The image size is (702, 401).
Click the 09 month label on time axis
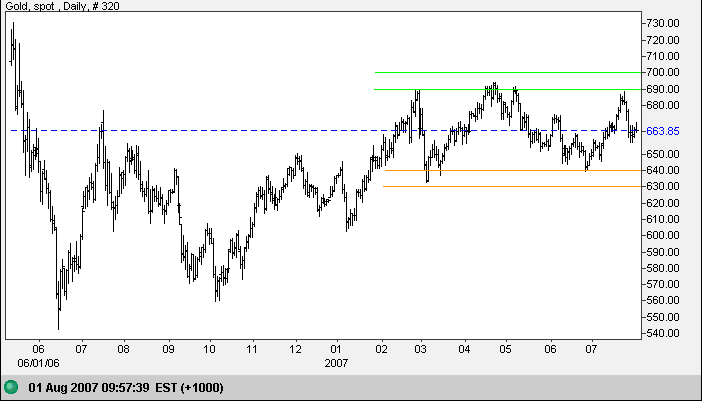pyautogui.click(x=168, y=349)
